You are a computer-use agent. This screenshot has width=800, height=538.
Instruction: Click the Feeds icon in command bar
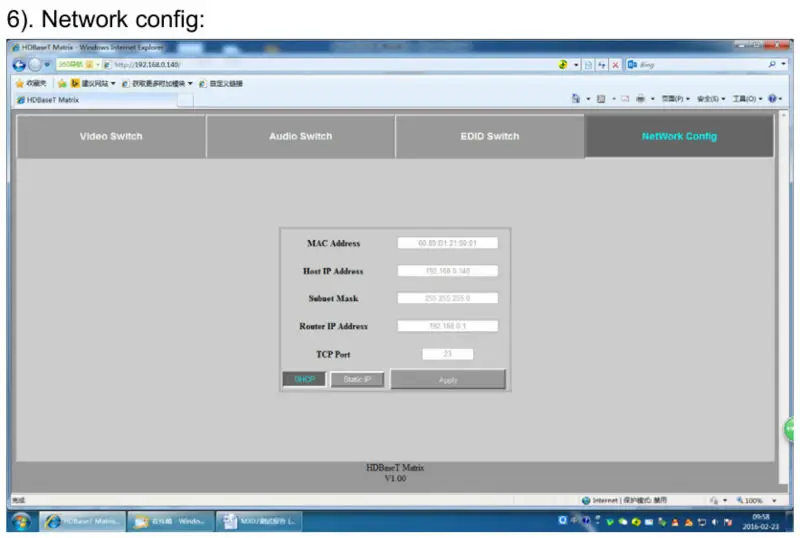coord(601,99)
